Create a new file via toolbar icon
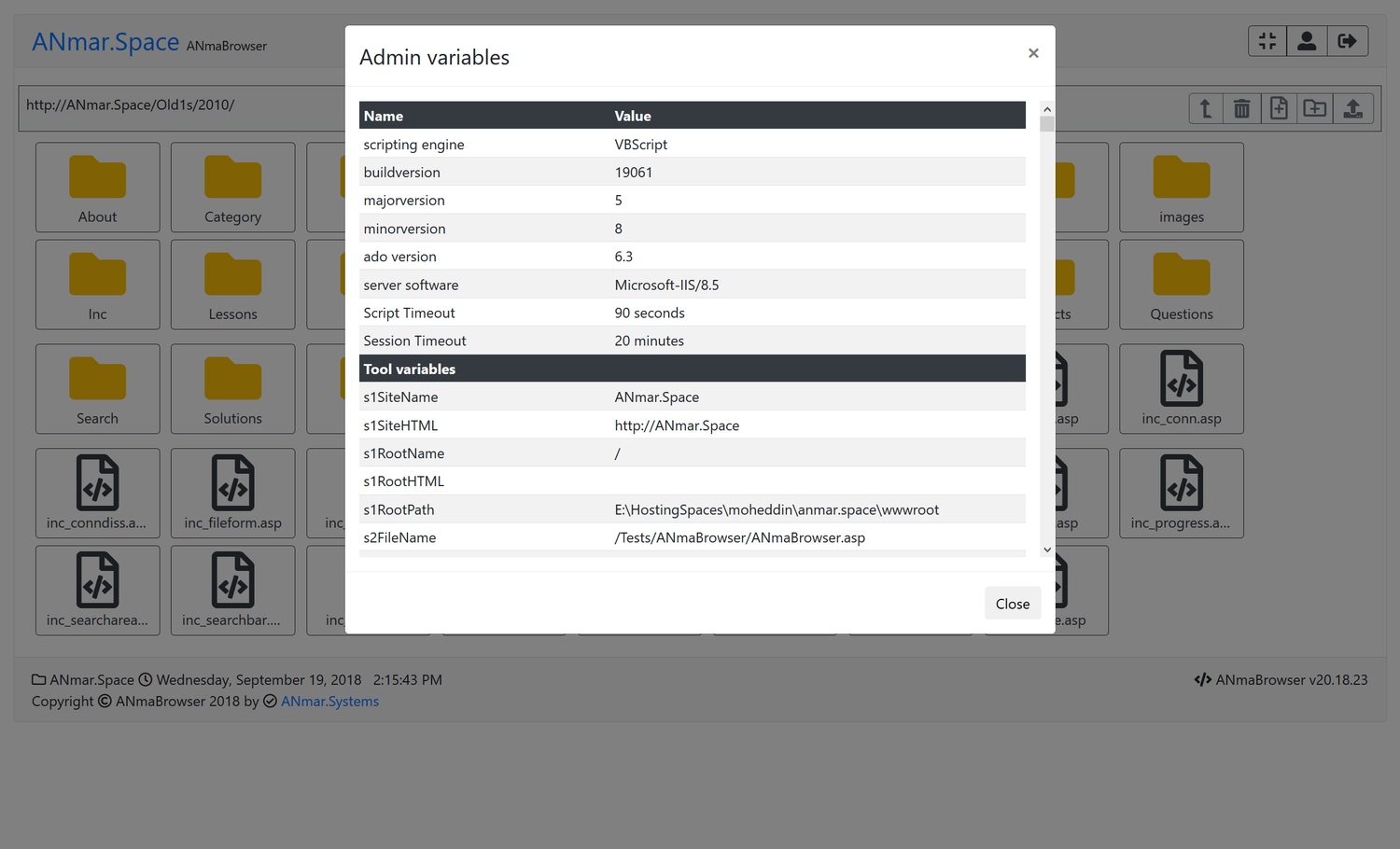1400x849 pixels. click(x=1279, y=108)
